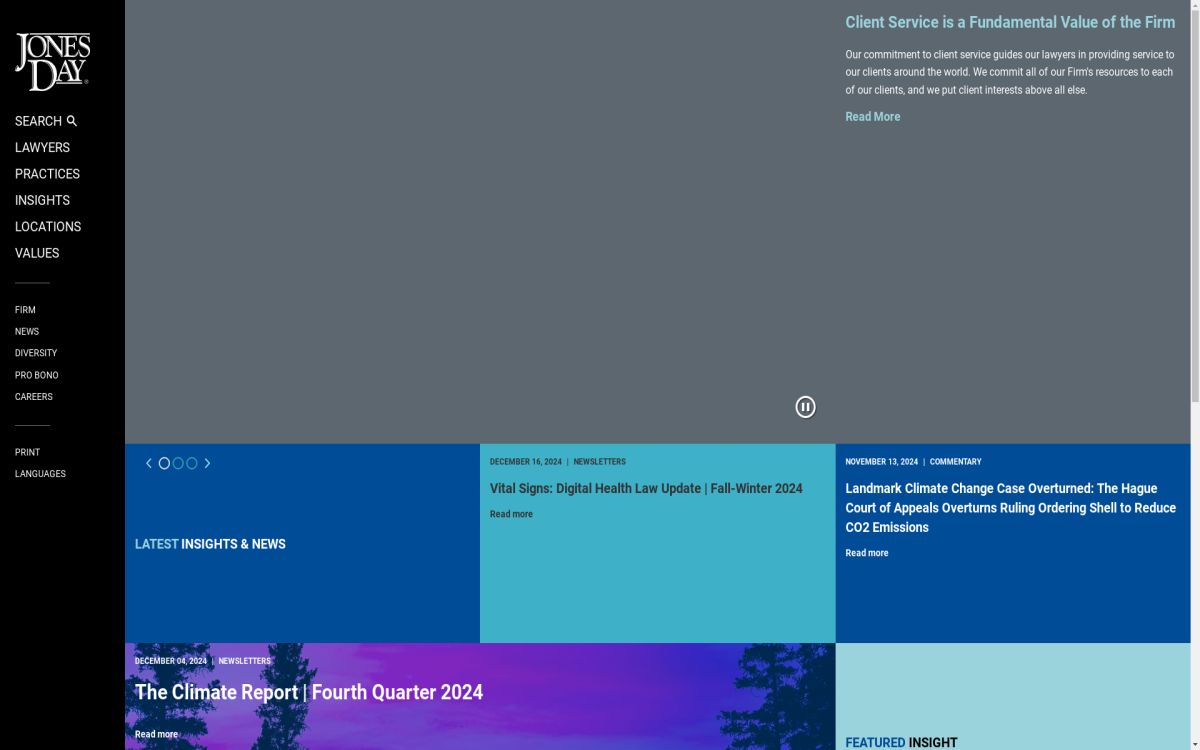Viewport: 1200px width, 750px height.
Task: Click Read More under Client Service
Action: tap(872, 117)
